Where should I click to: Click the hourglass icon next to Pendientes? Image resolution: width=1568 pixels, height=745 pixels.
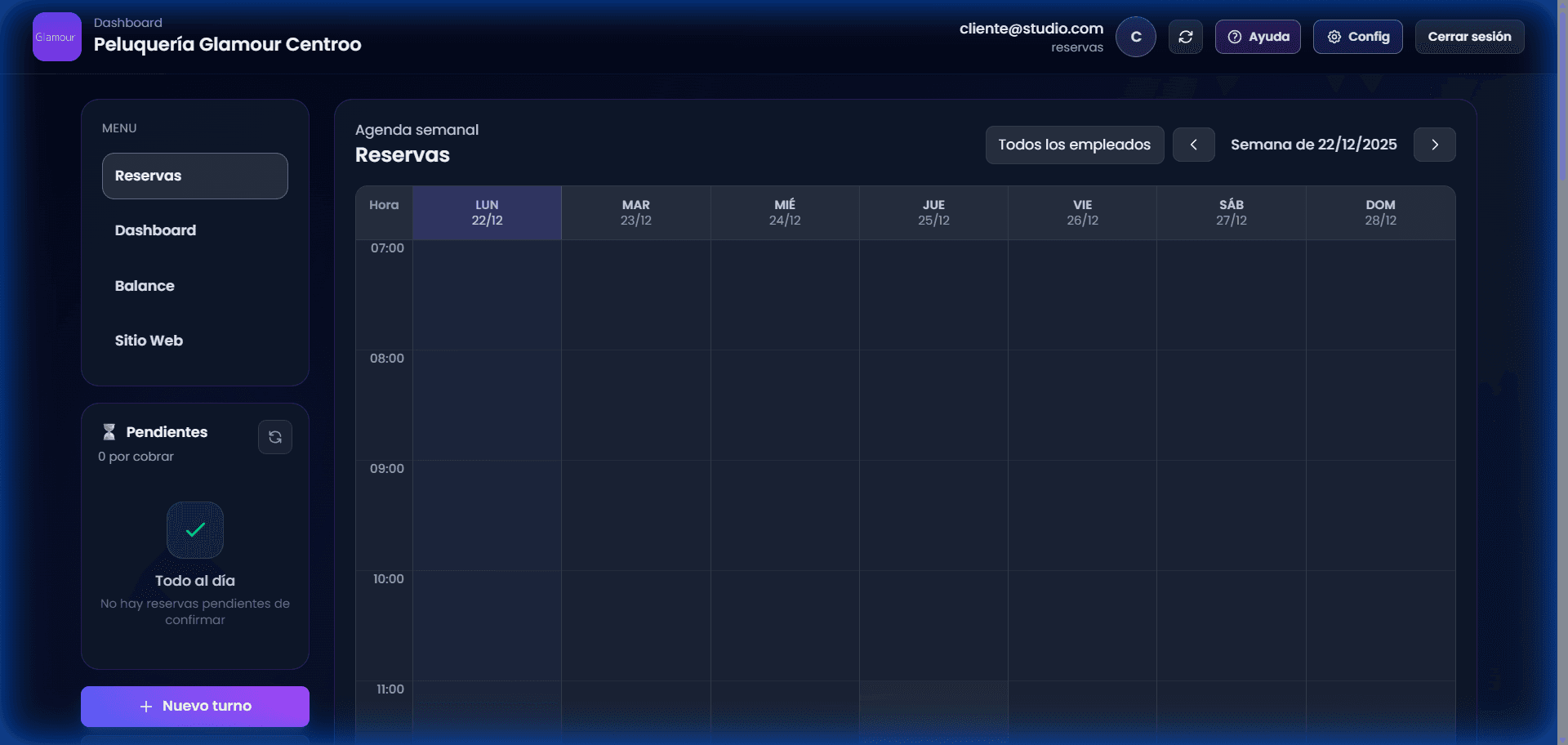click(x=109, y=431)
